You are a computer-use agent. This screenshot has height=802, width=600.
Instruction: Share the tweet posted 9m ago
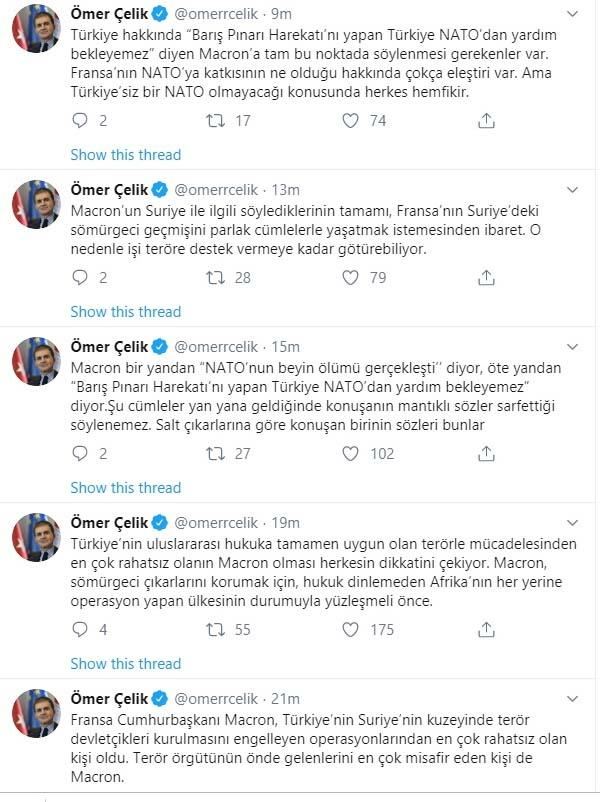pyautogui.click(x=486, y=121)
